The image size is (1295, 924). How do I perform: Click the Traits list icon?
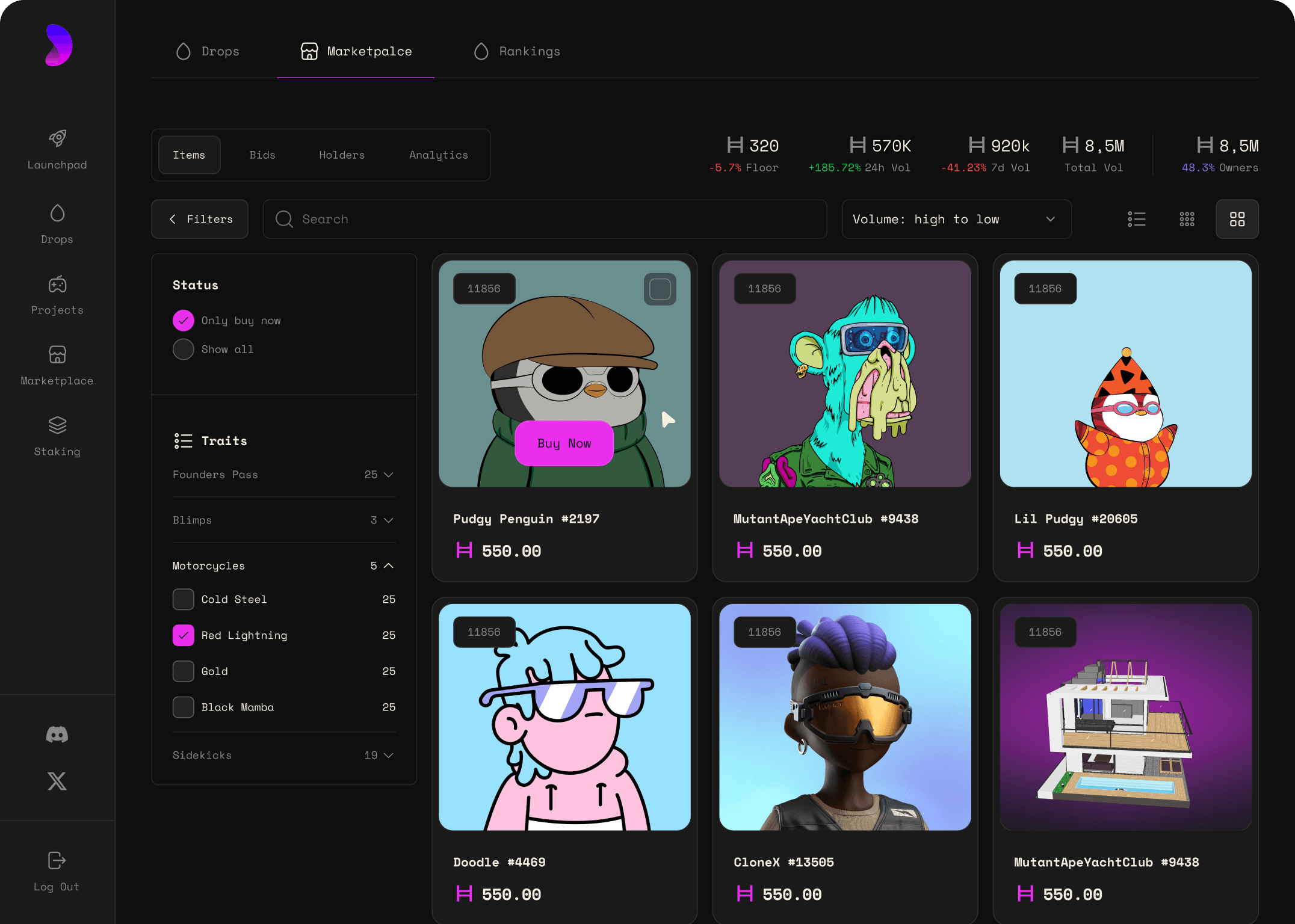point(183,441)
